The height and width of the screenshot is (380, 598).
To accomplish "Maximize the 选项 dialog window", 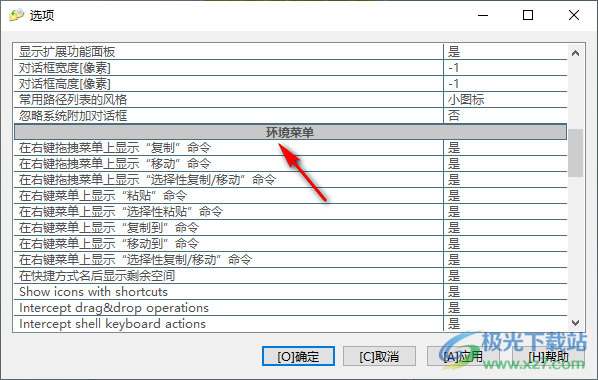I will tap(528, 15).
